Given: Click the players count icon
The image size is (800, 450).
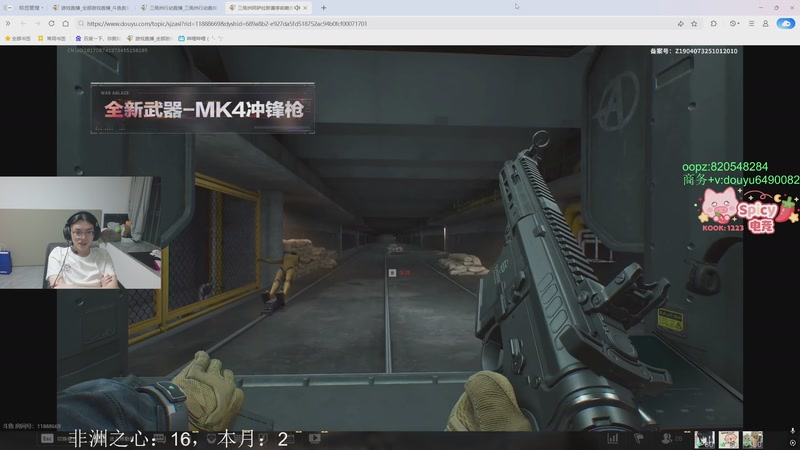Looking at the screenshot, I should point(671,438).
